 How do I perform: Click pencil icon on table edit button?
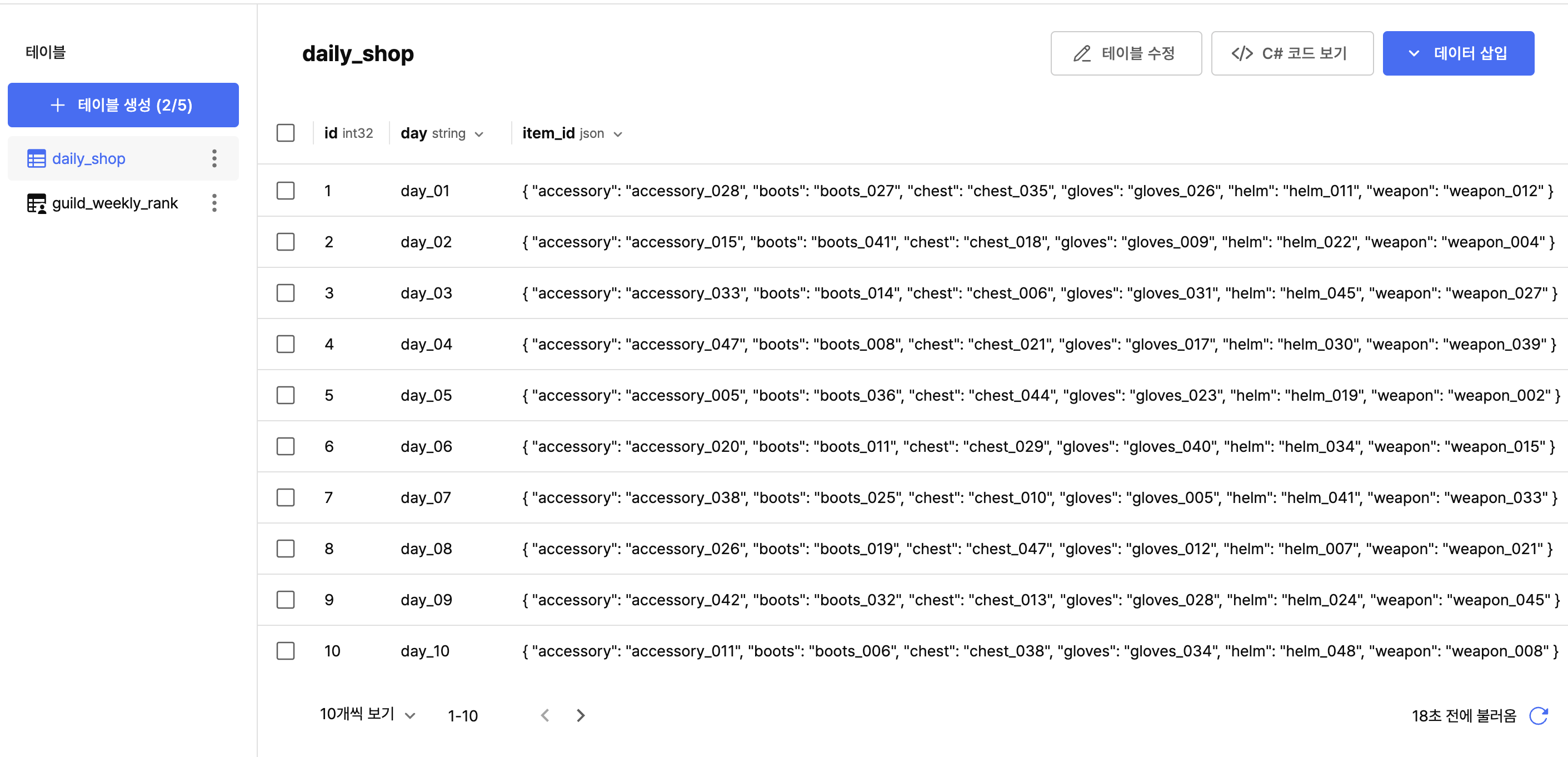(1081, 53)
